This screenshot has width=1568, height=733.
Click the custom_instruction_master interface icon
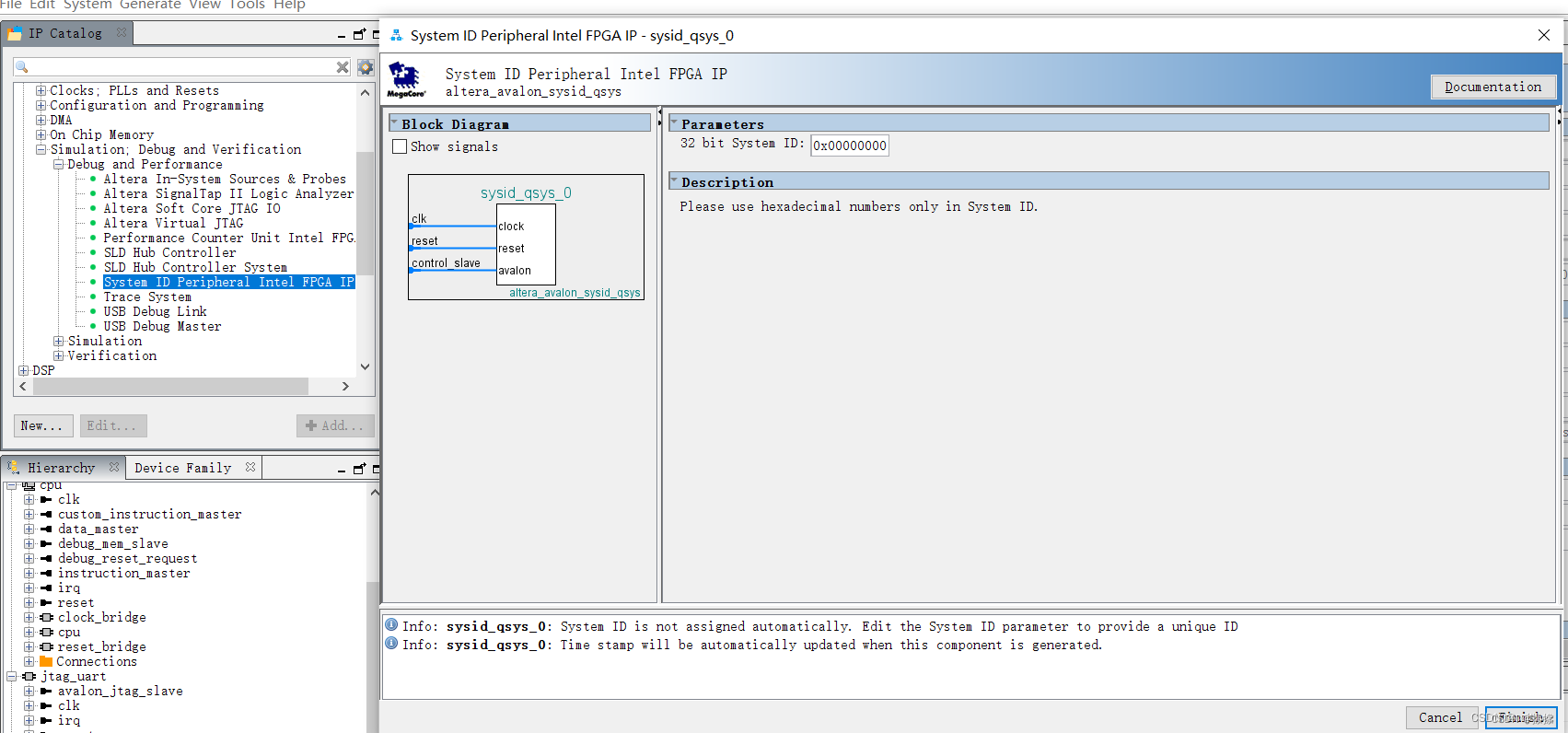point(46,514)
